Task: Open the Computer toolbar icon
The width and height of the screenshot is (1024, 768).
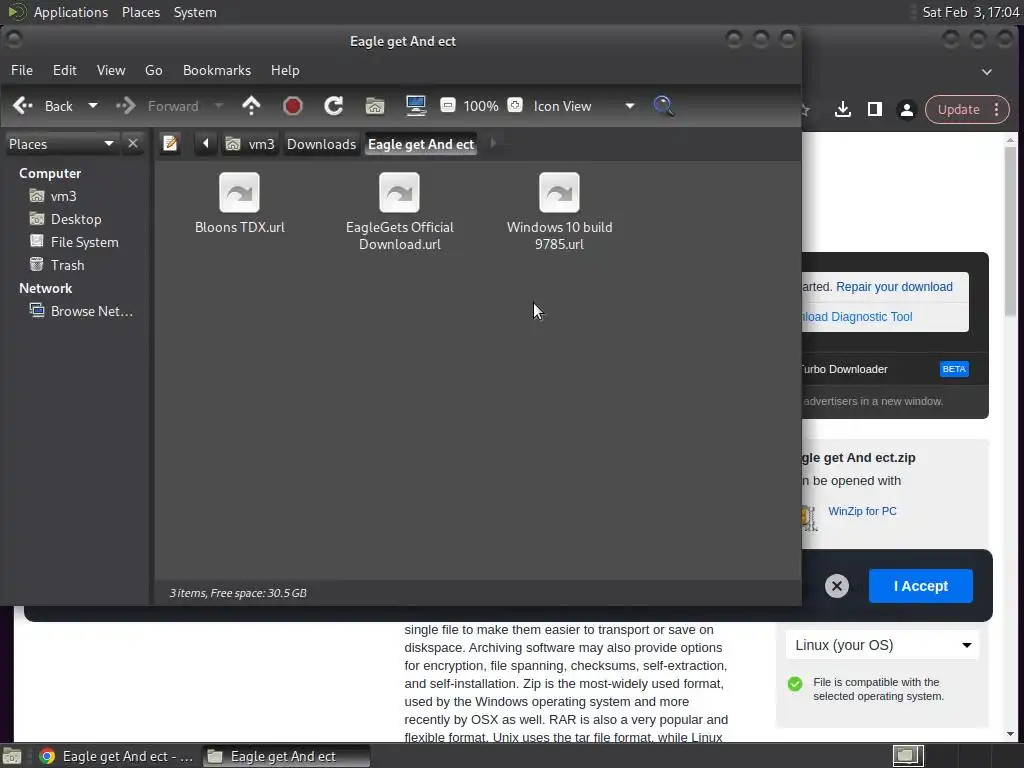Action: point(416,106)
